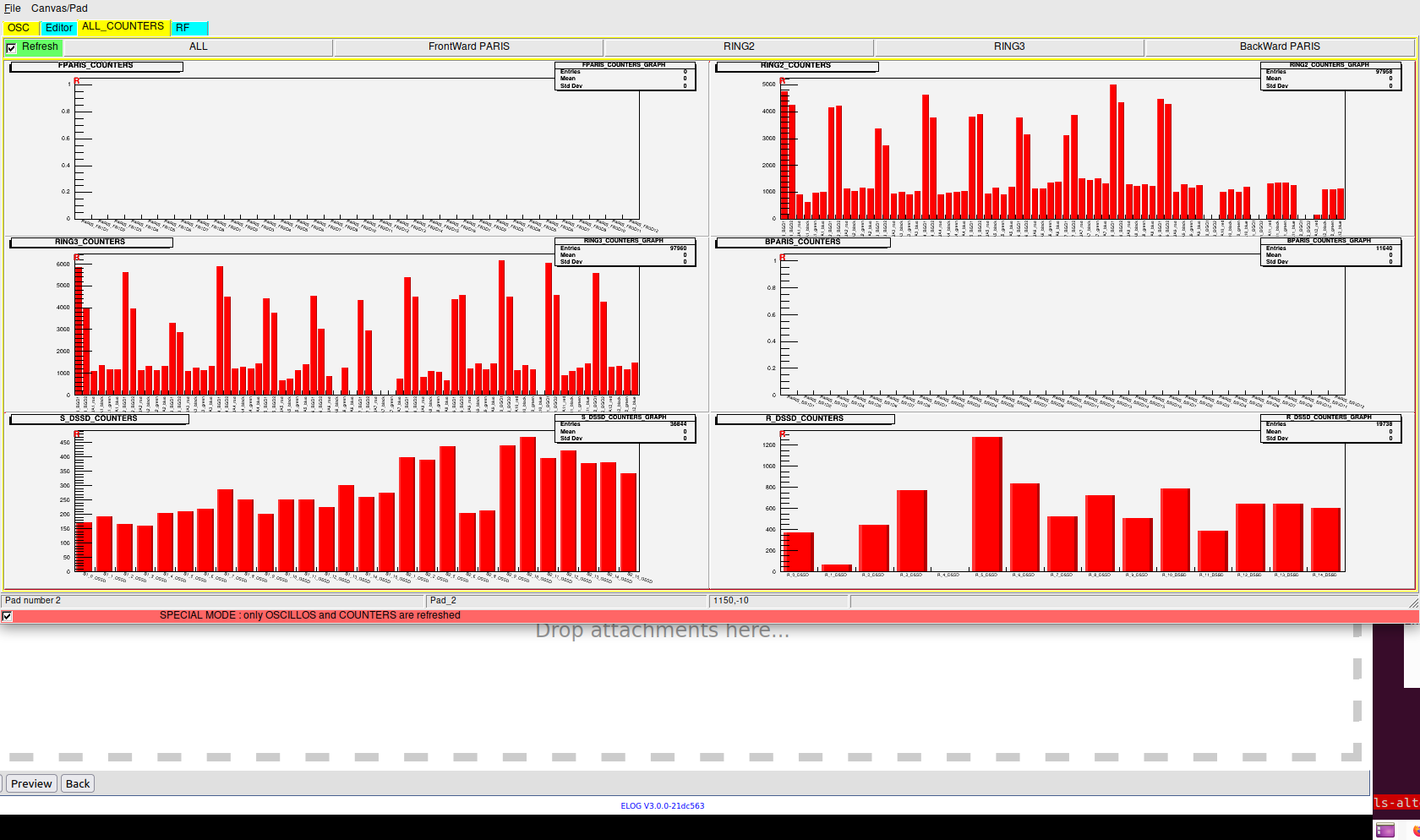Open the File menu

tap(12, 8)
